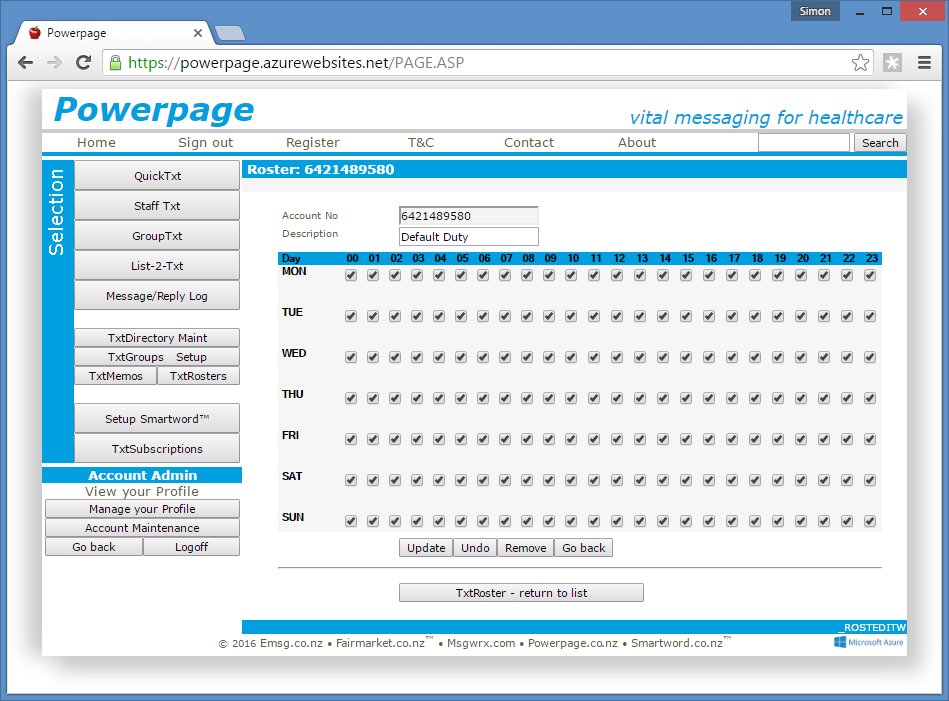
Task: Click into the search text box
Action: 804,143
